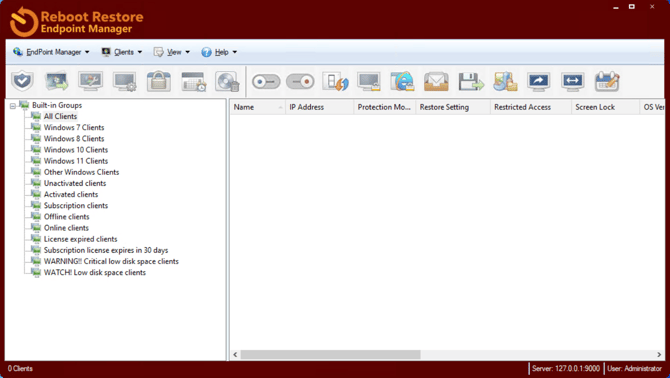Click the users with lock icon
670x378 pixels.
point(505,81)
